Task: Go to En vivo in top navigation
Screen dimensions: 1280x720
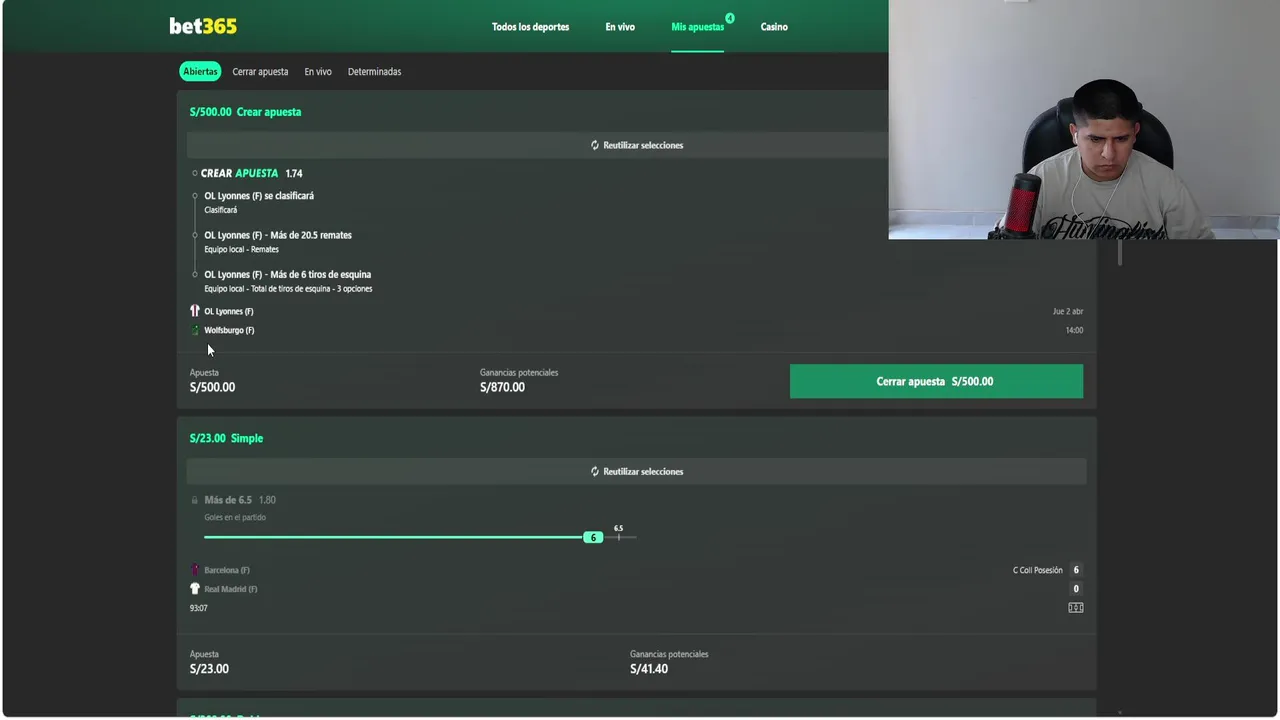Action: point(620,27)
